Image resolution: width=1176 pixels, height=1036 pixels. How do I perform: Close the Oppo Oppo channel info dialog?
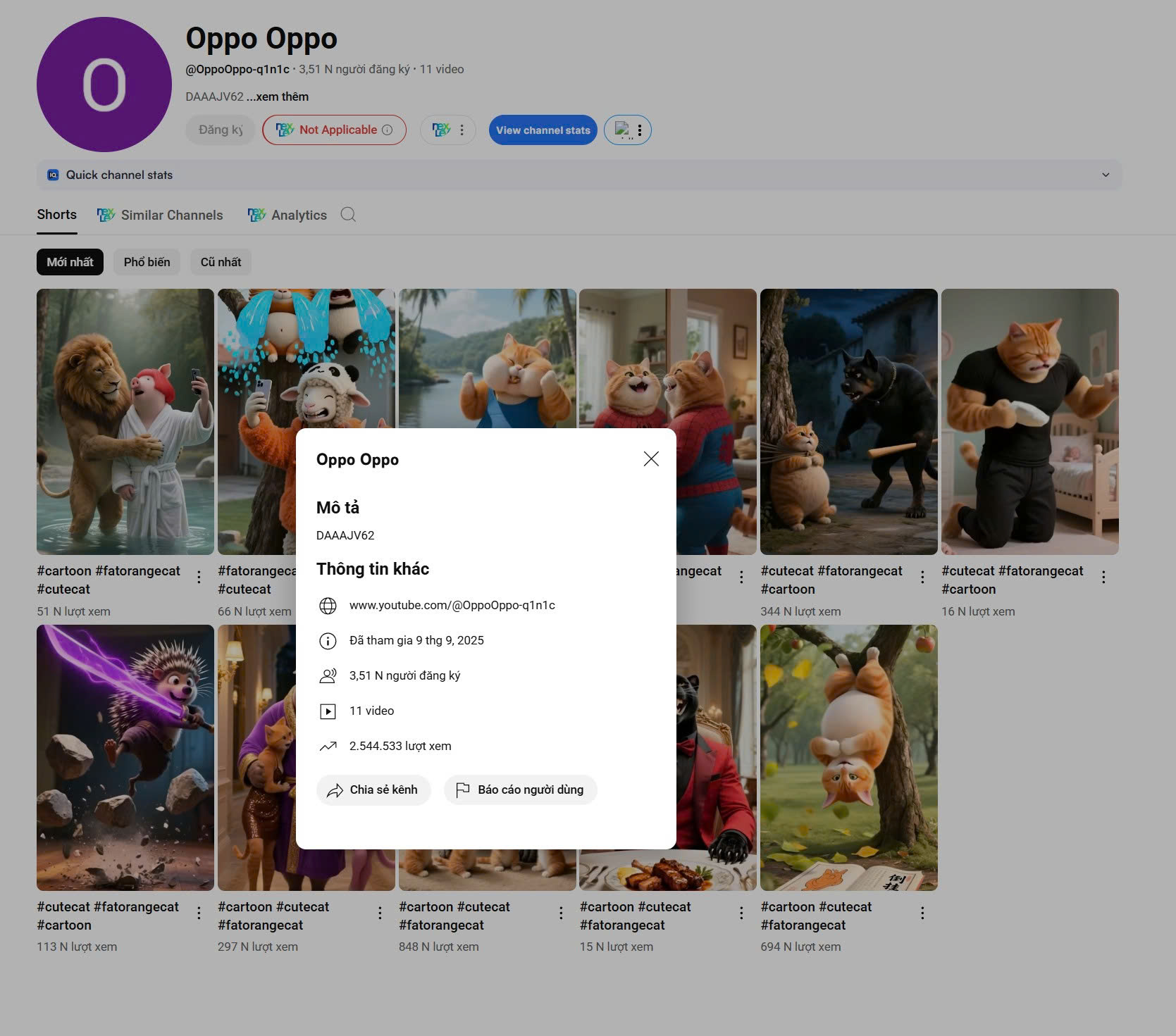pyautogui.click(x=651, y=459)
